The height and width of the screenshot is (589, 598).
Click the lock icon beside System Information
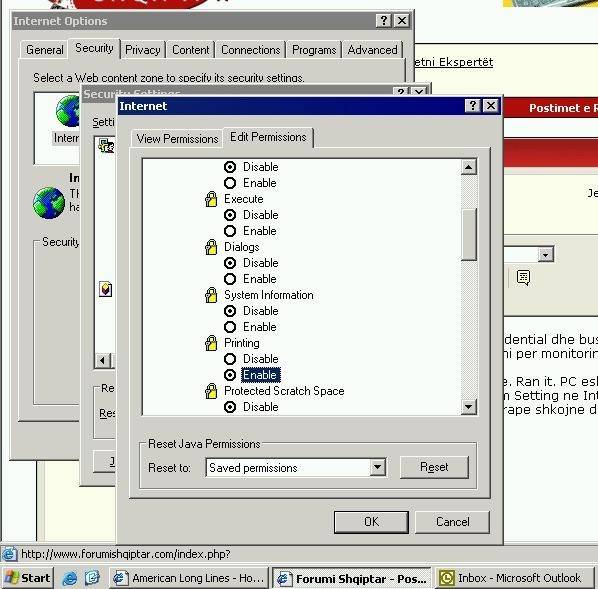point(211,295)
